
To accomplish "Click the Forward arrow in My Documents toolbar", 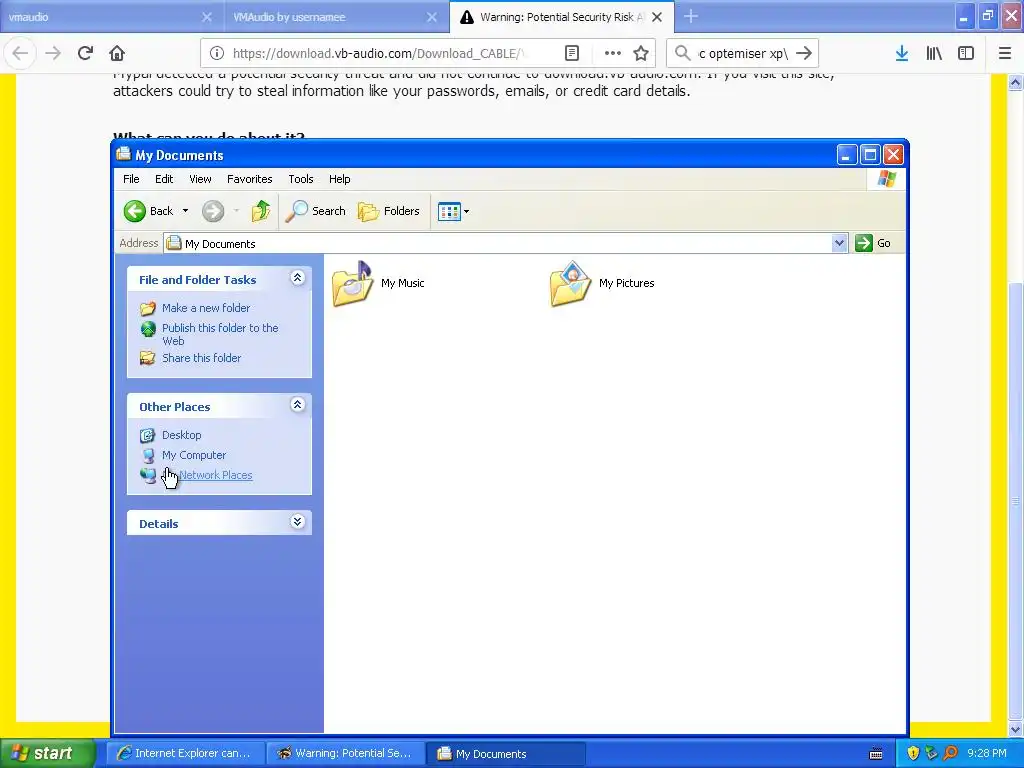I will [213, 211].
